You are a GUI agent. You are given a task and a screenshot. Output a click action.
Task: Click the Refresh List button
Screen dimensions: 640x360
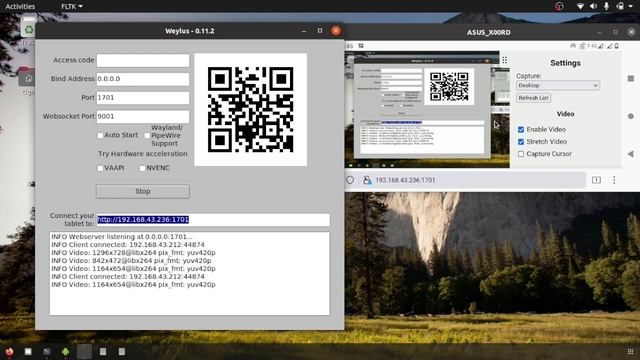point(533,98)
